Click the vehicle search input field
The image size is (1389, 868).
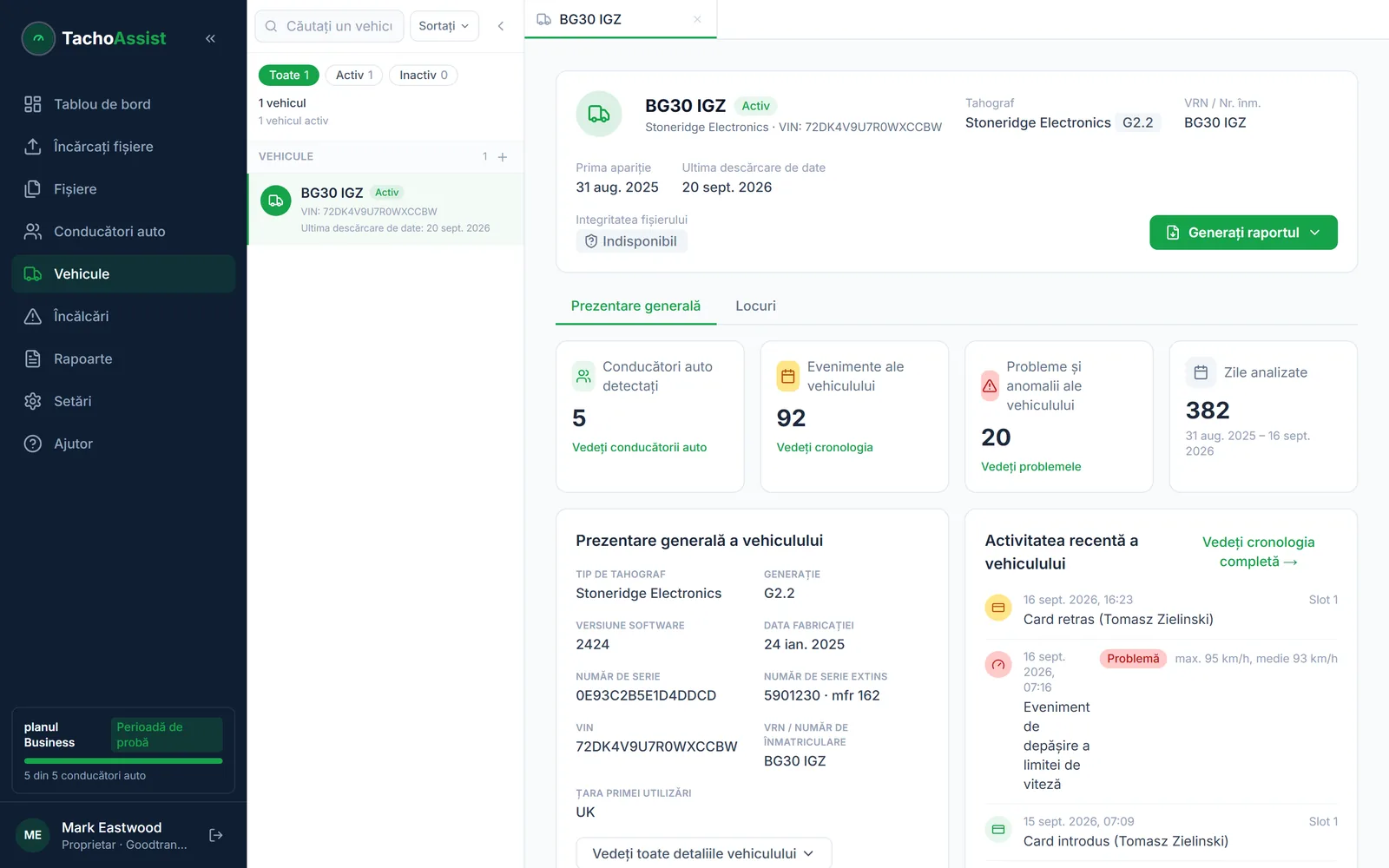point(329,26)
